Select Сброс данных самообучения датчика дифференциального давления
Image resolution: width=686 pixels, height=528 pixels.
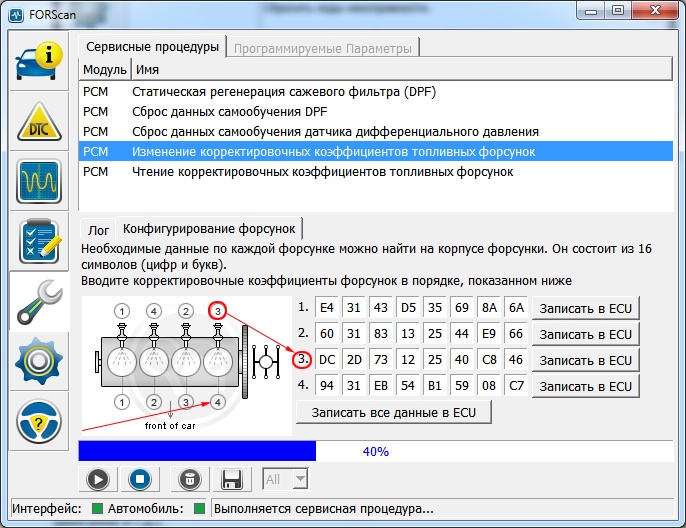(376, 132)
